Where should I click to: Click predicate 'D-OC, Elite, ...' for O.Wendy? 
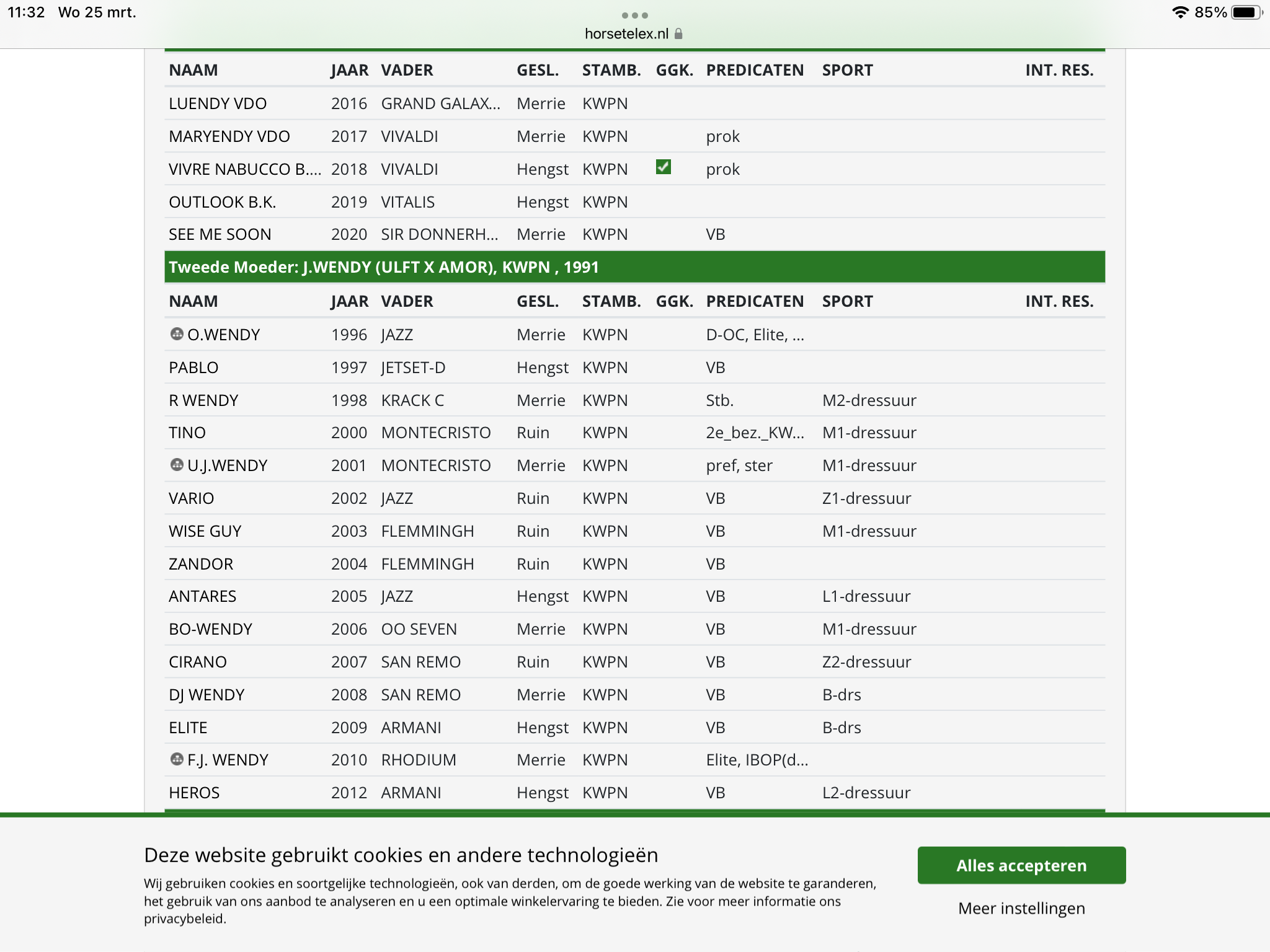(755, 335)
